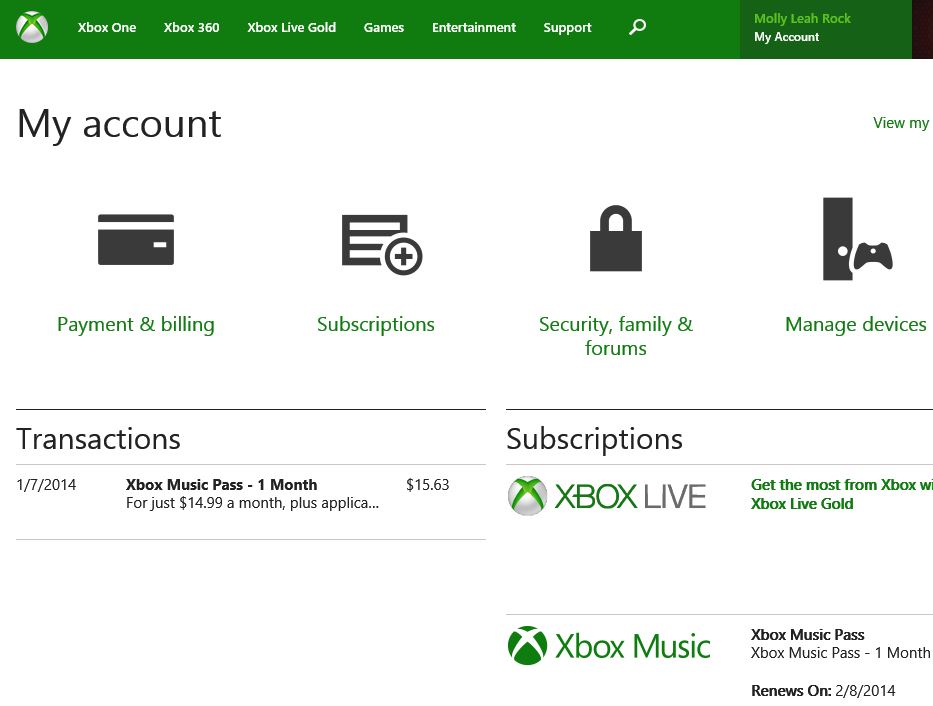This screenshot has height=706, width=933.
Task: Open the Subscriptions link under the icon
Action: (x=375, y=324)
